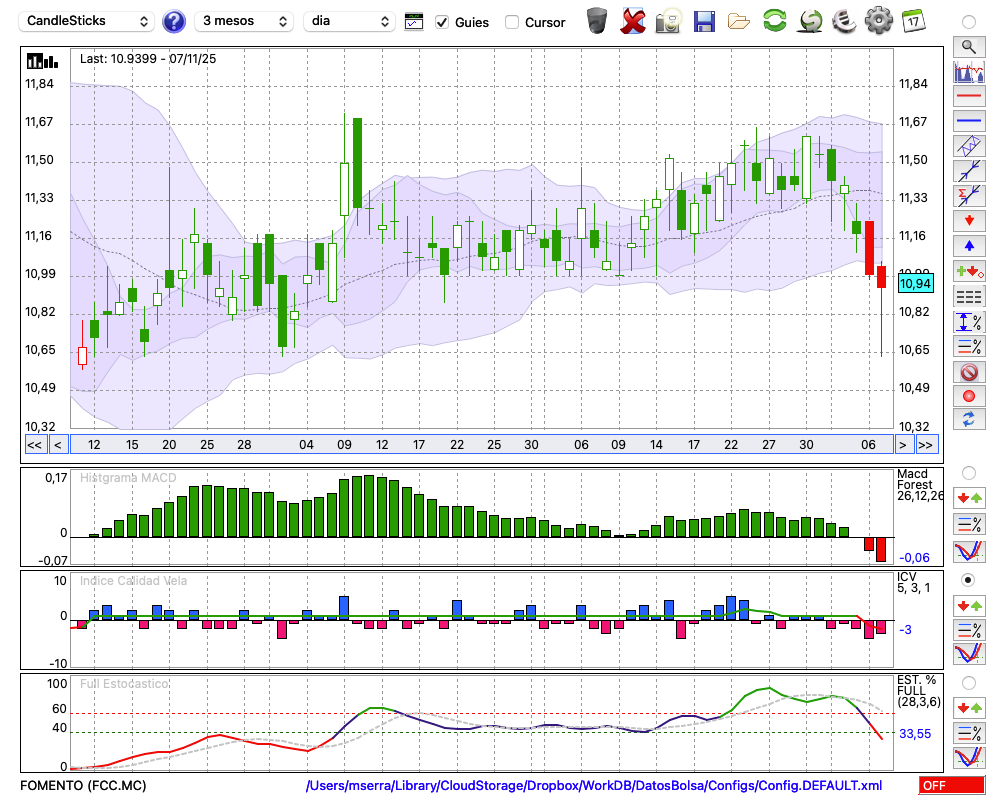Click the floppy disk save icon
The image size is (1000, 800).
click(704, 21)
